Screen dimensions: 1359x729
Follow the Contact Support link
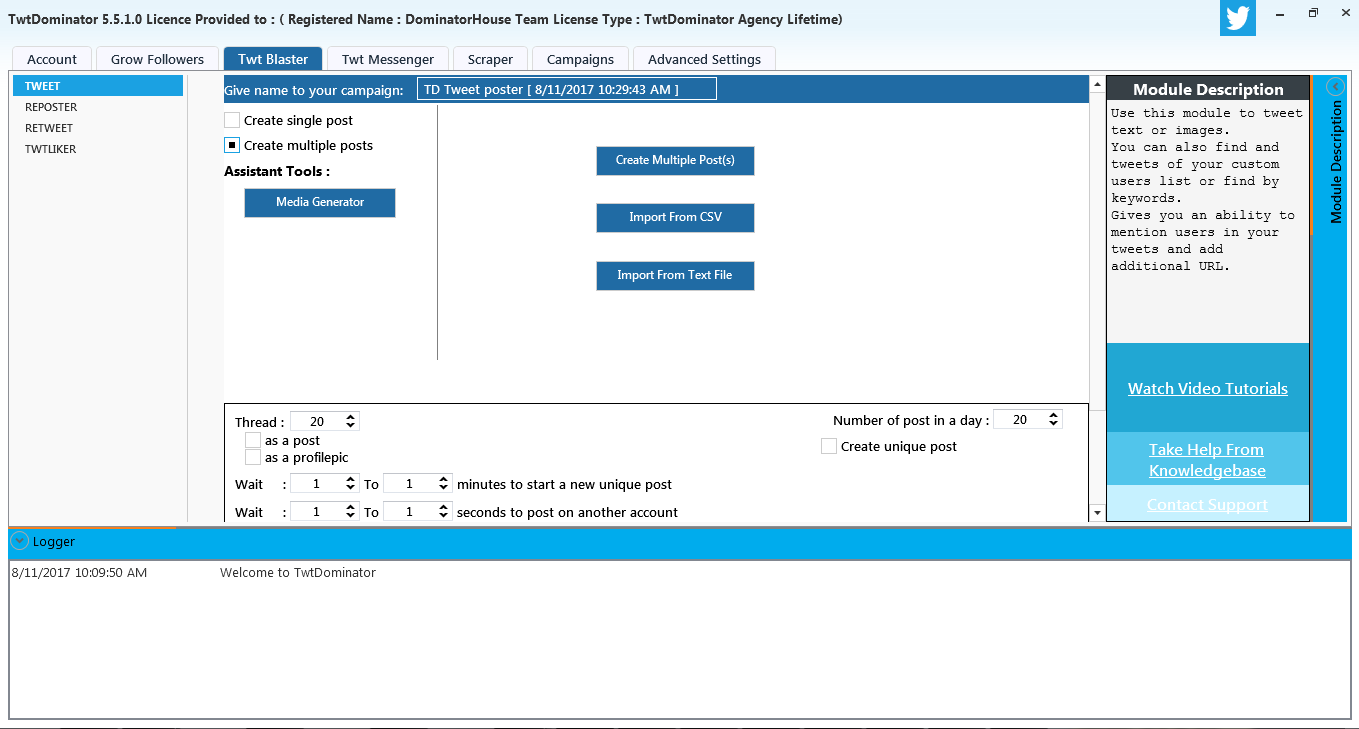click(1207, 505)
